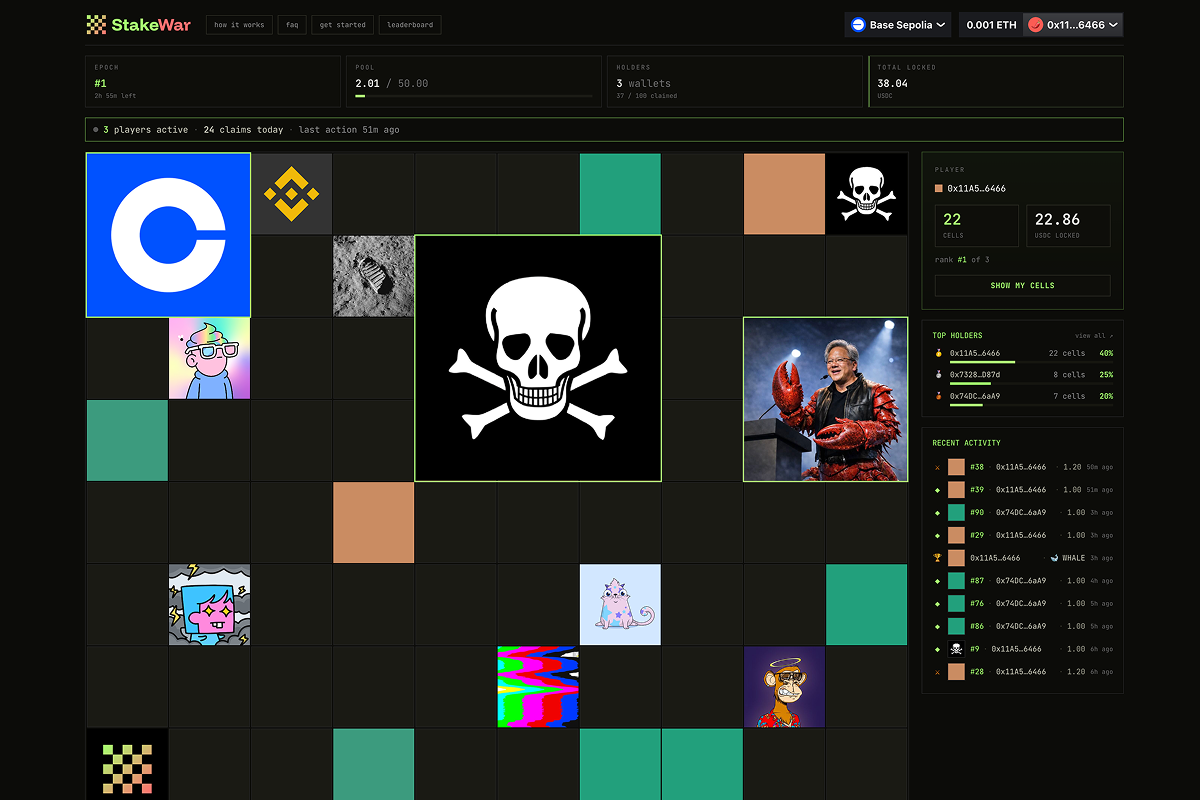Click the '3 players active' status text
The height and width of the screenshot is (800, 1200).
(146, 130)
